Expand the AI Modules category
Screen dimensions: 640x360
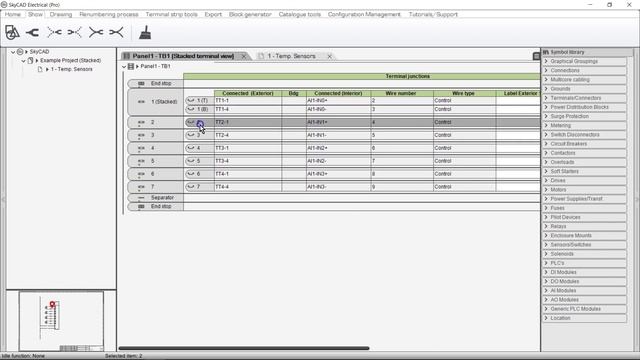[546, 291]
